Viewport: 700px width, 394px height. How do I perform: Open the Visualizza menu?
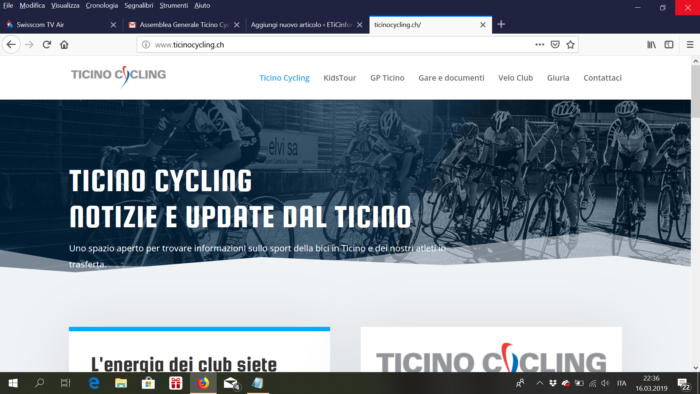tap(65, 5)
